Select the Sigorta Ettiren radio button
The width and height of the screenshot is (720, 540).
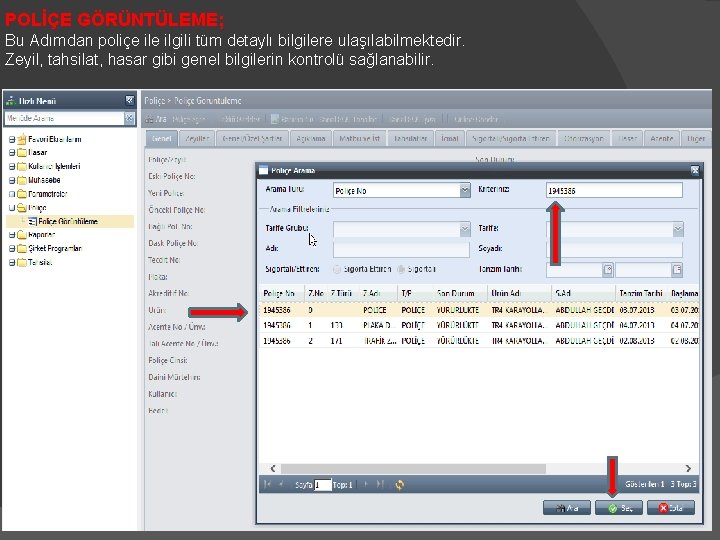[337, 269]
